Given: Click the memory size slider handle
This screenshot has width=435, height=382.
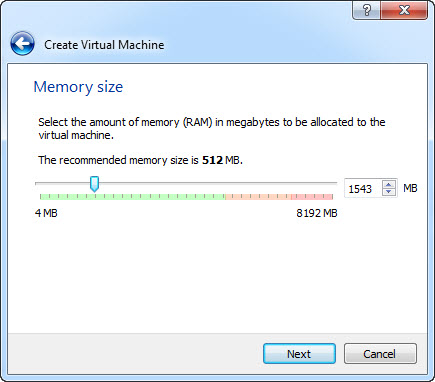Looking at the screenshot, I should (x=95, y=184).
